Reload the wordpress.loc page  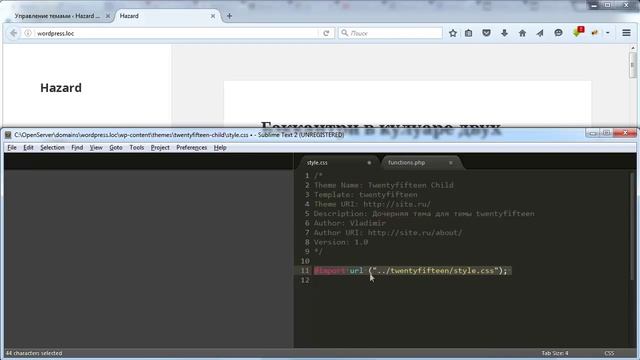coord(326,33)
